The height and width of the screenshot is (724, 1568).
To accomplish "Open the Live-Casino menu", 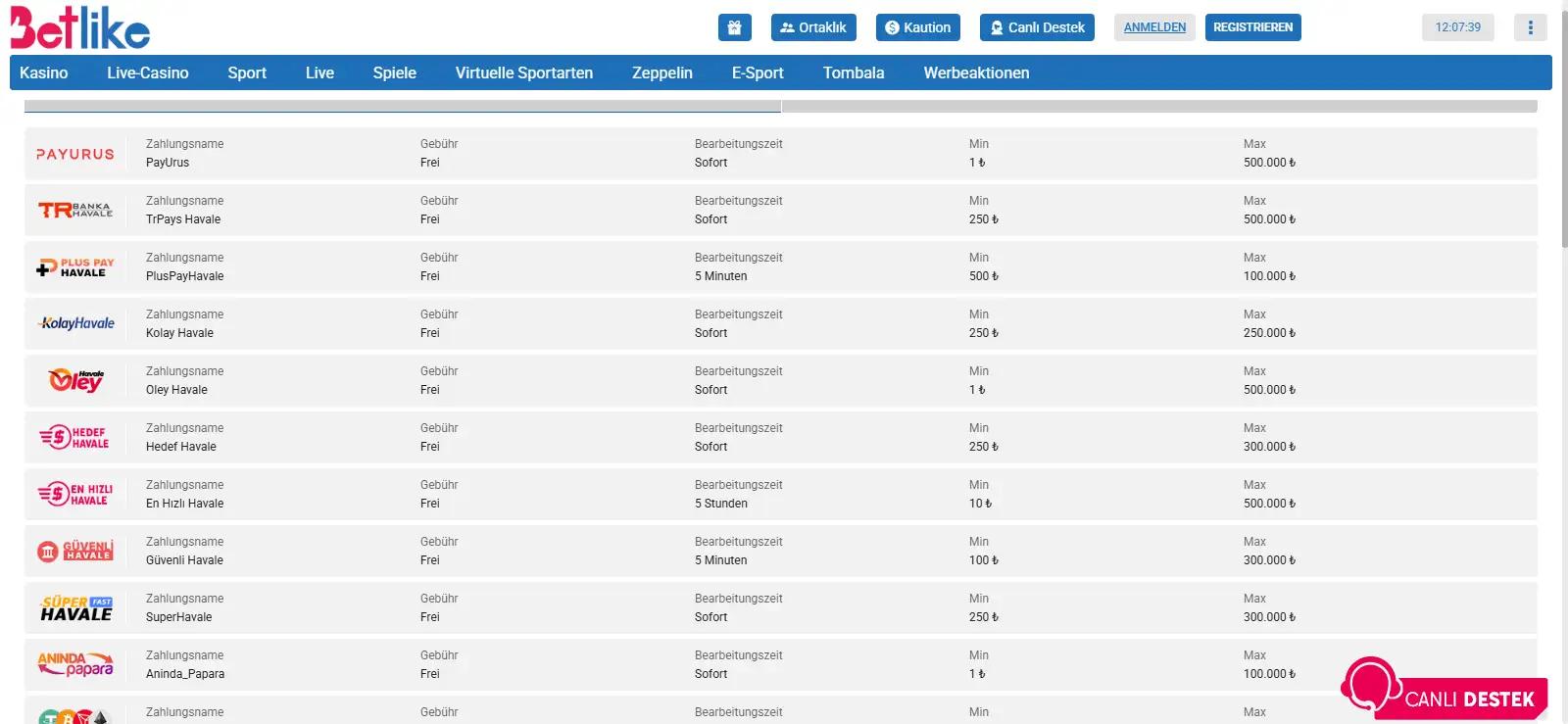I will [x=148, y=72].
